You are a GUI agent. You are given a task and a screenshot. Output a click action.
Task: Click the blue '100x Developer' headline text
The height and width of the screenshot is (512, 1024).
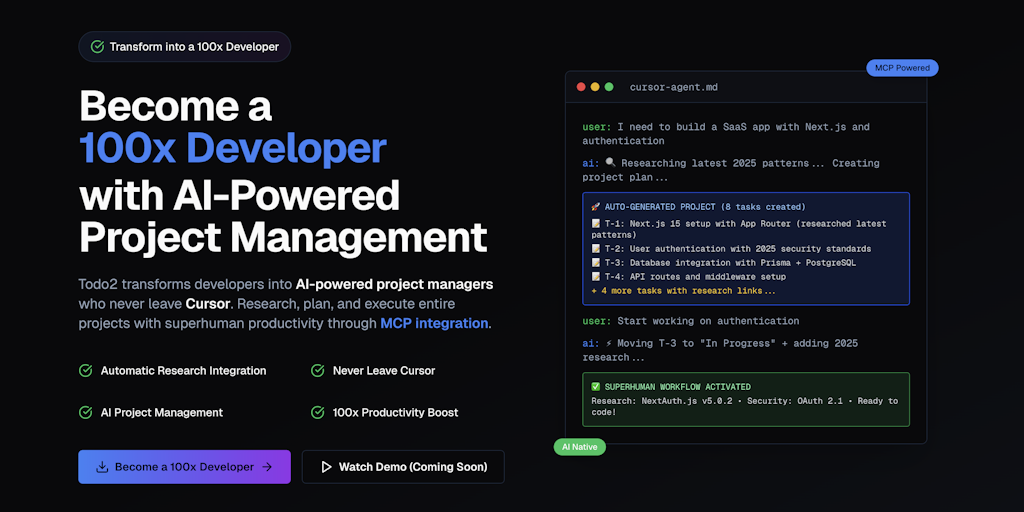click(232, 148)
